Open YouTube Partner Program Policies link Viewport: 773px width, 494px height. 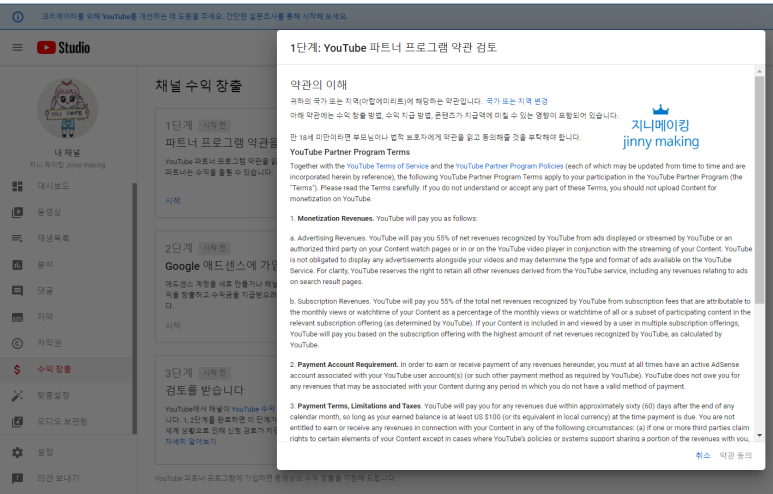pos(509,166)
